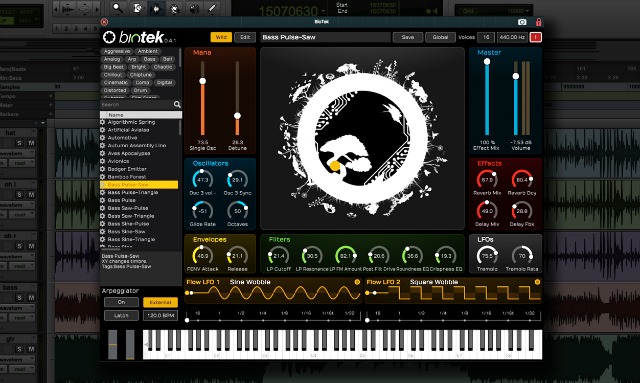Click the Global button
The width and height of the screenshot is (640, 383).
(x=440, y=37)
